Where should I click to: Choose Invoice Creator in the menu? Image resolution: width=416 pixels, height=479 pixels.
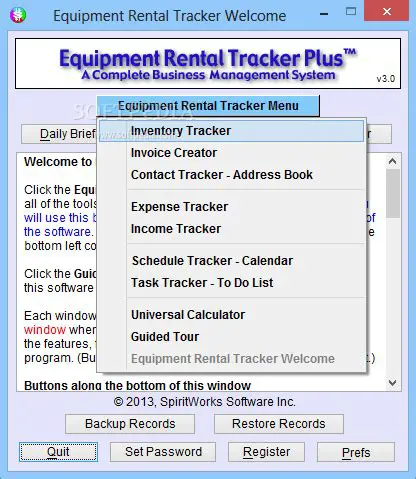231,153
